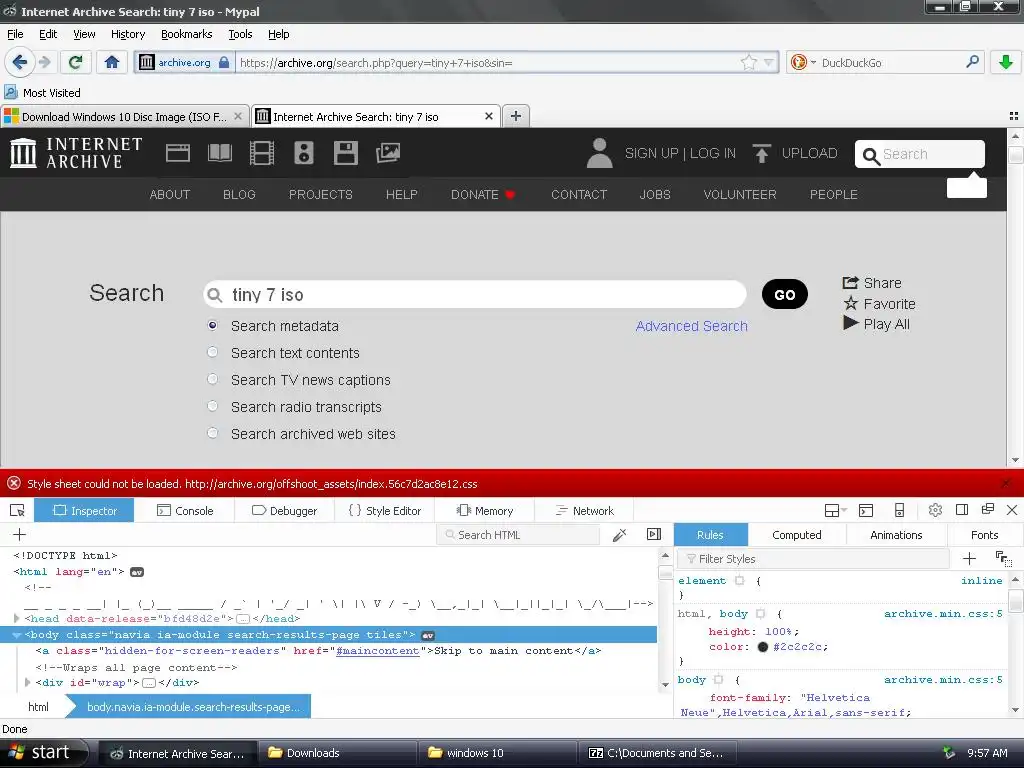The width and height of the screenshot is (1024, 768).
Task: Open the History menu
Action: tap(127, 34)
